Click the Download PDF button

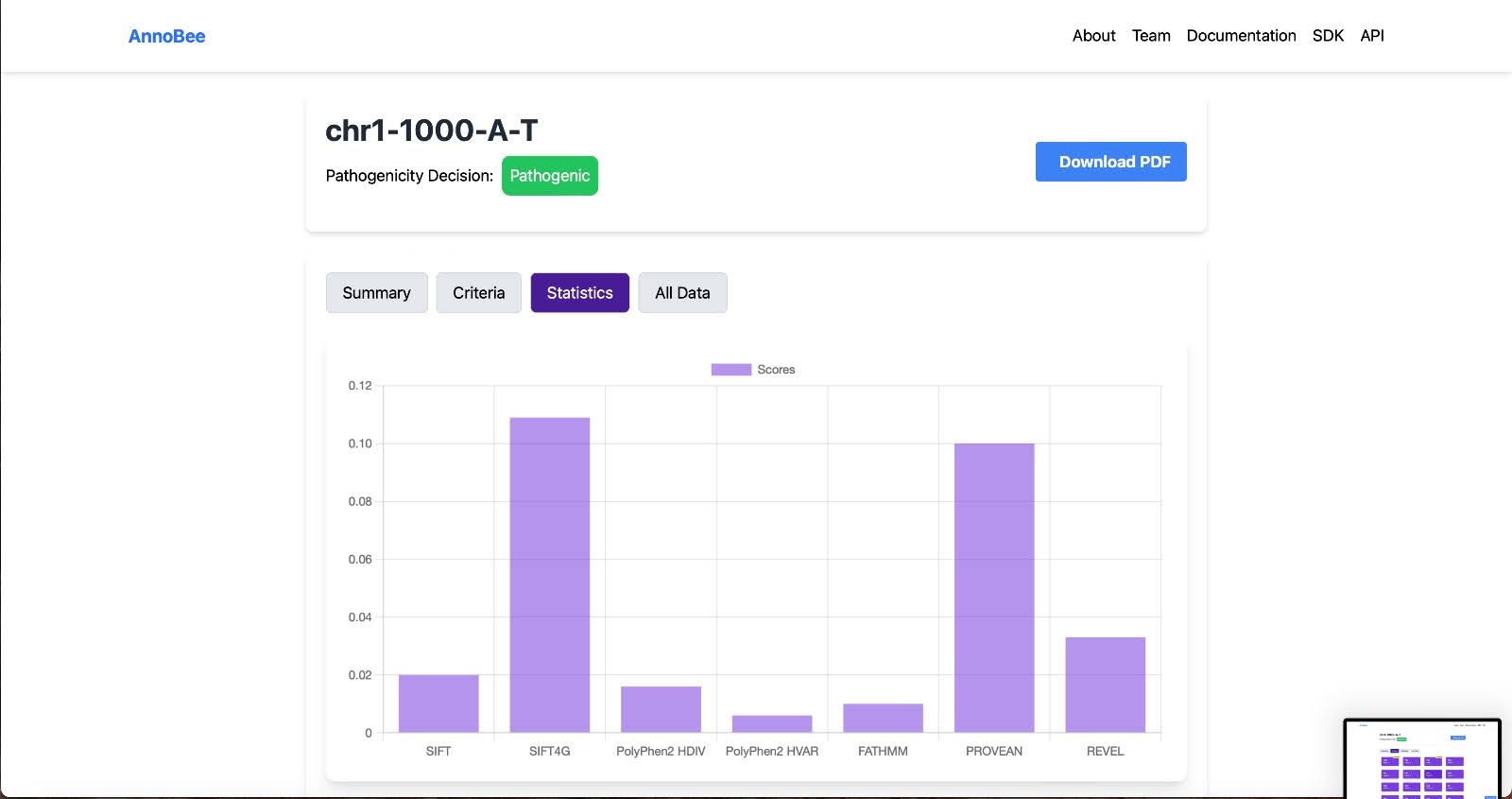(x=1111, y=162)
